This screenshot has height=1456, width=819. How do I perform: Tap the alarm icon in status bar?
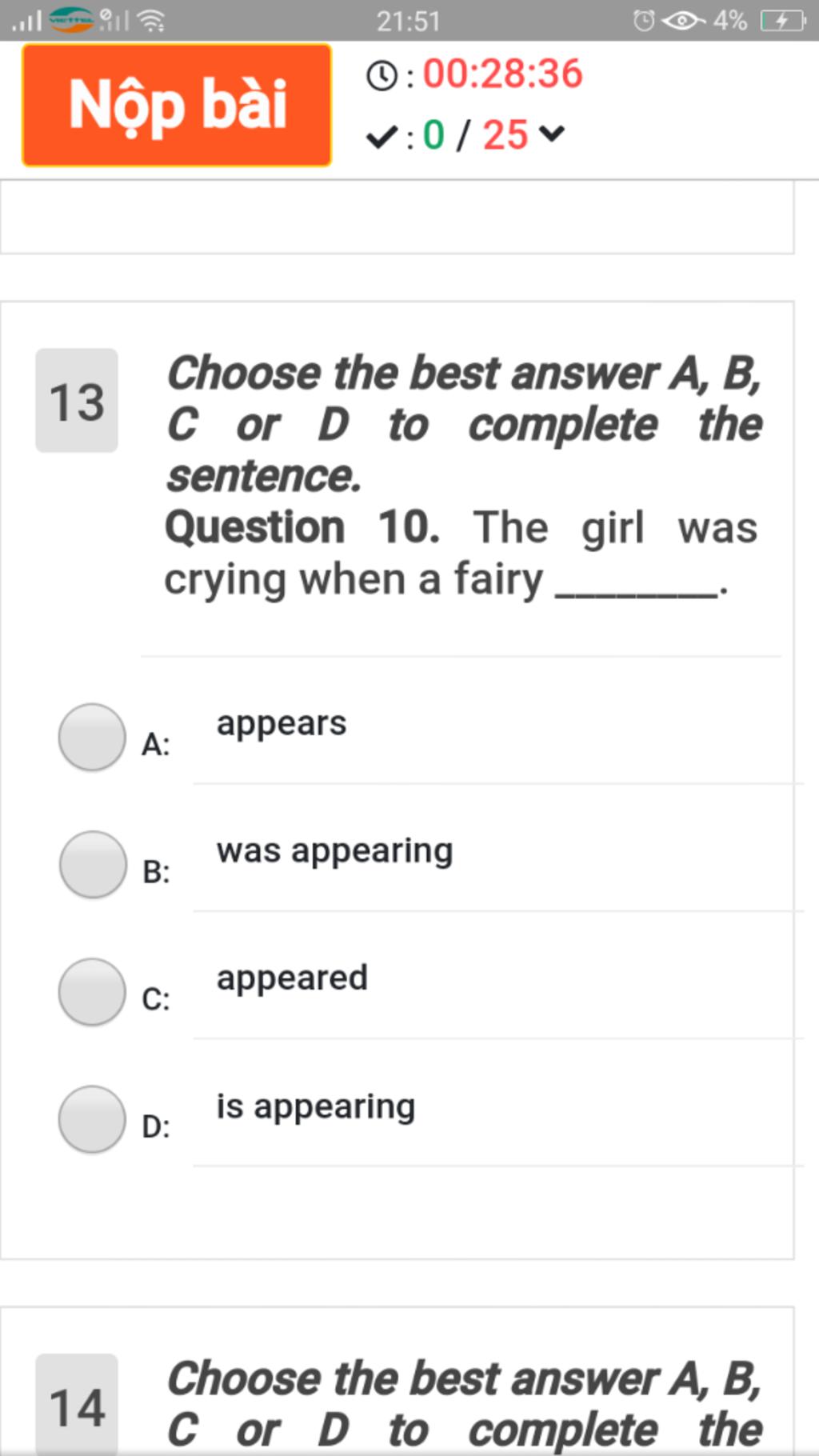[644, 20]
